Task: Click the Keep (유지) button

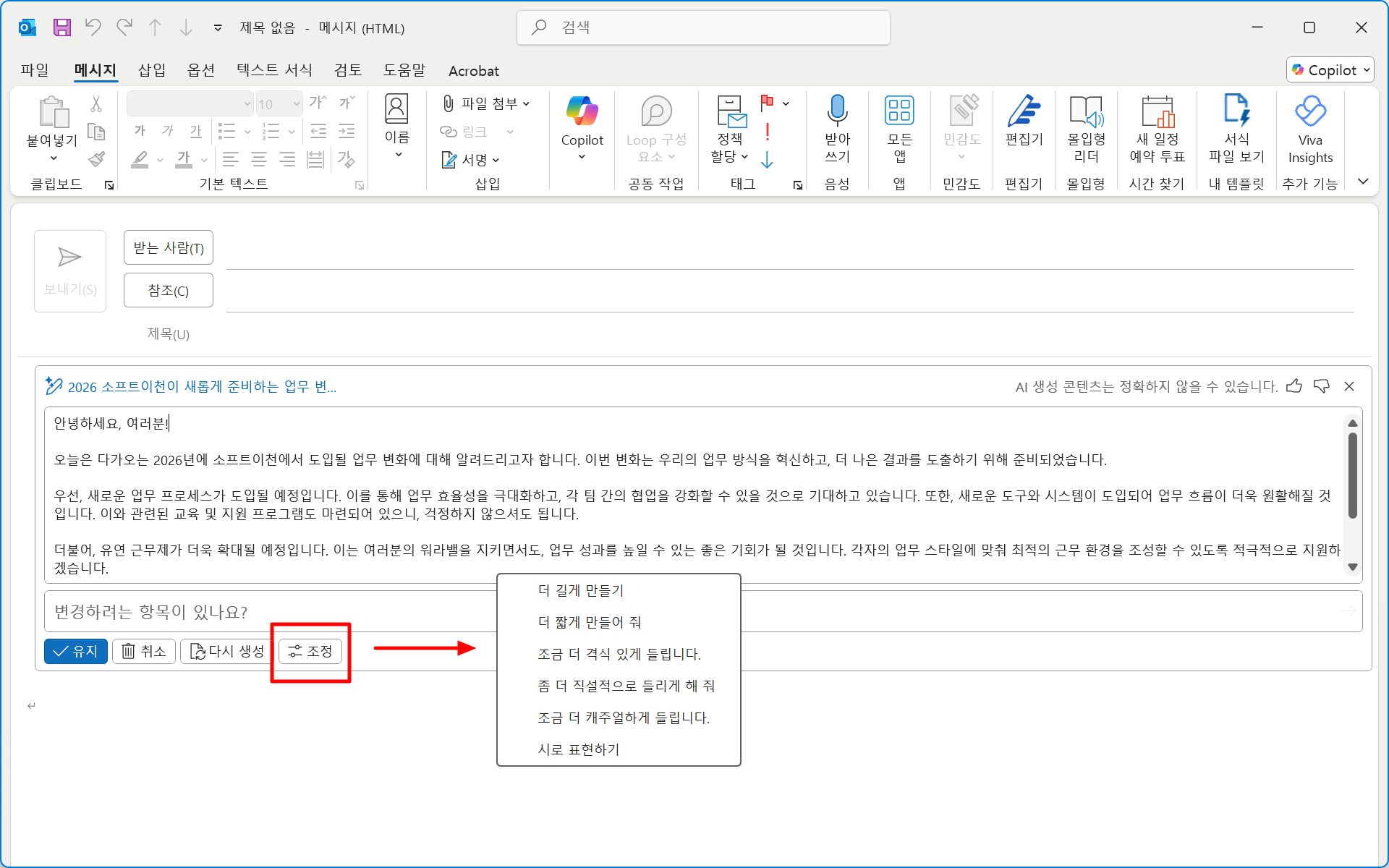Action: (x=76, y=651)
